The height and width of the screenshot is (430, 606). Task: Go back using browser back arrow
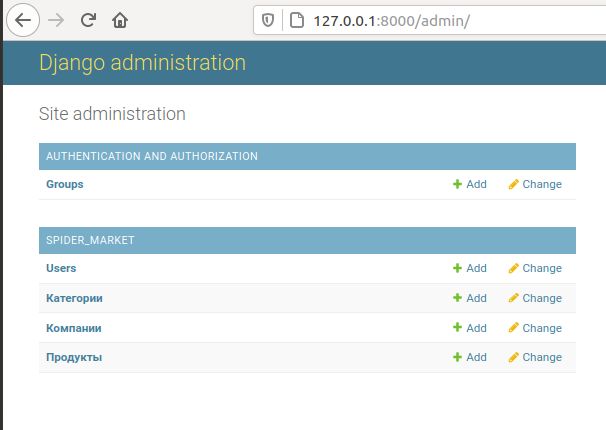coord(23,20)
